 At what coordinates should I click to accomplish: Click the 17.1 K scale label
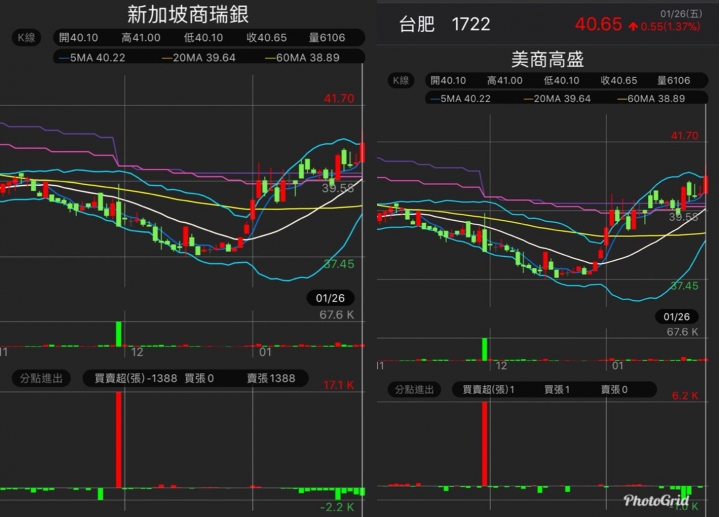click(x=339, y=385)
